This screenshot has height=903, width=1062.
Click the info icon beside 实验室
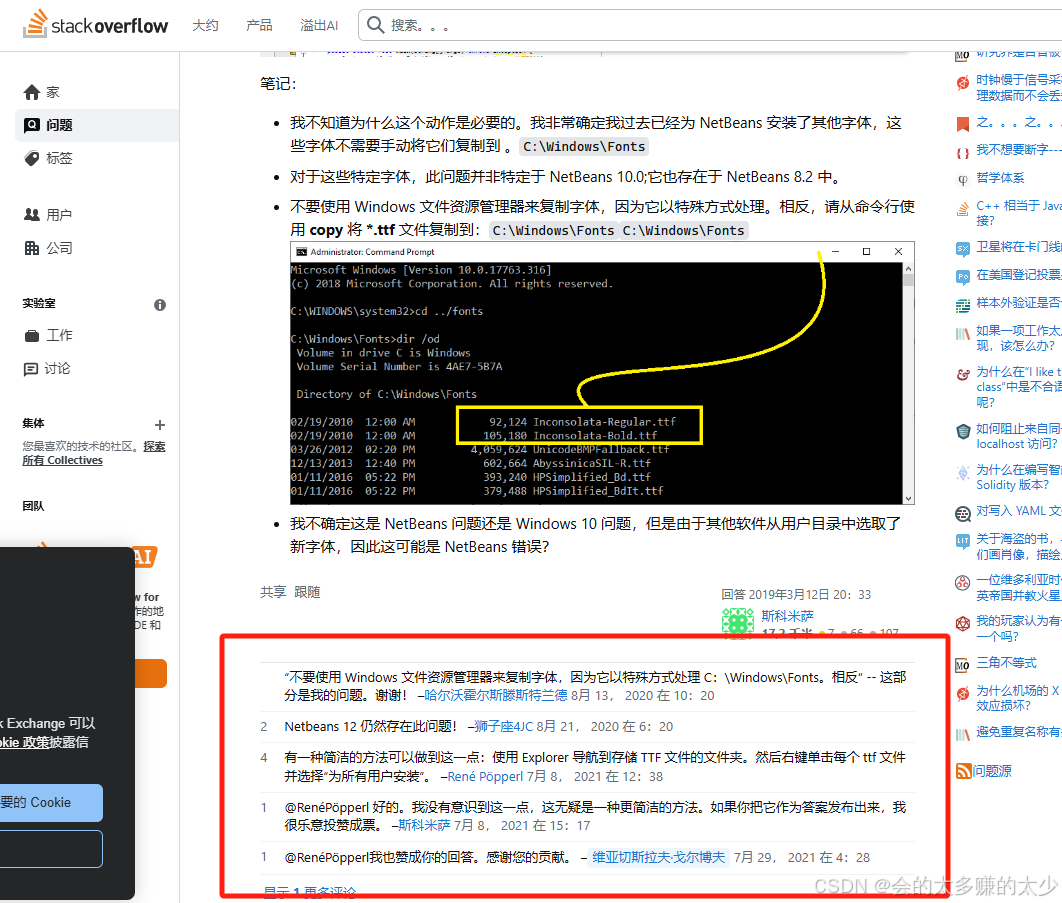[x=160, y=305]
